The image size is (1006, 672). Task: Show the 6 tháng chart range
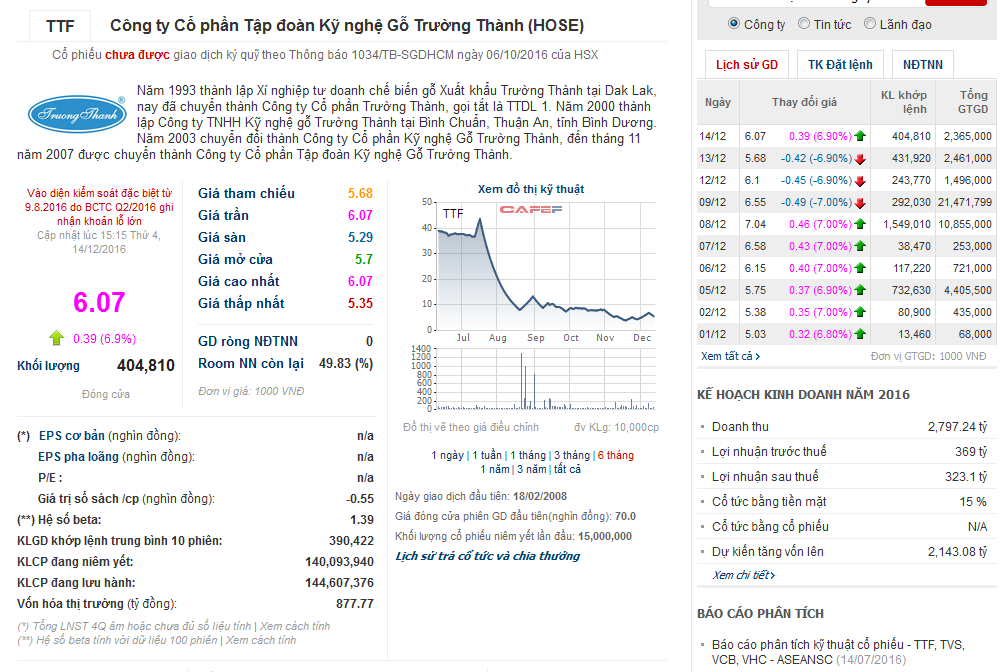(x=615, y=455)
